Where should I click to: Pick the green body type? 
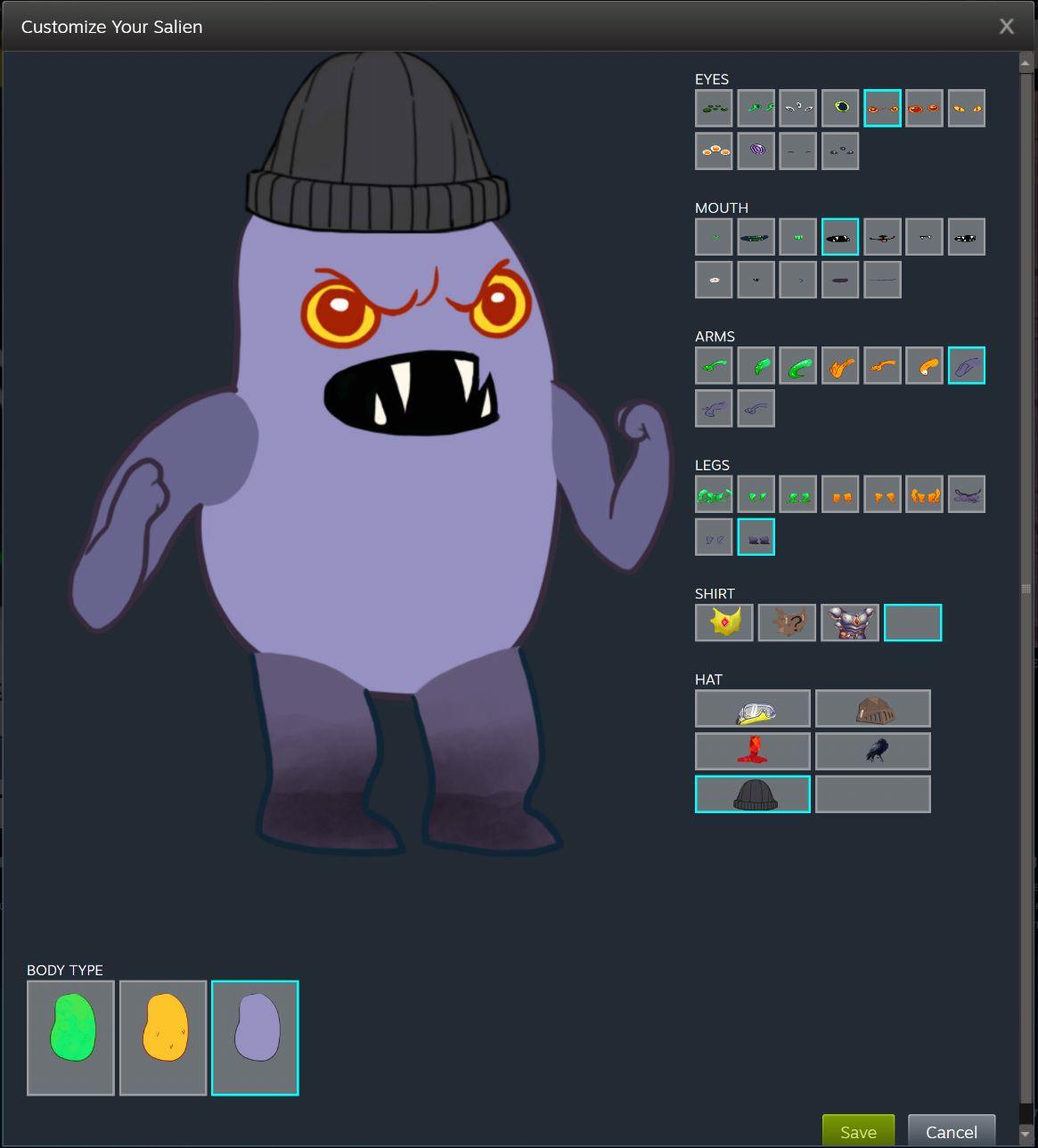click(x=71, y=1038)
